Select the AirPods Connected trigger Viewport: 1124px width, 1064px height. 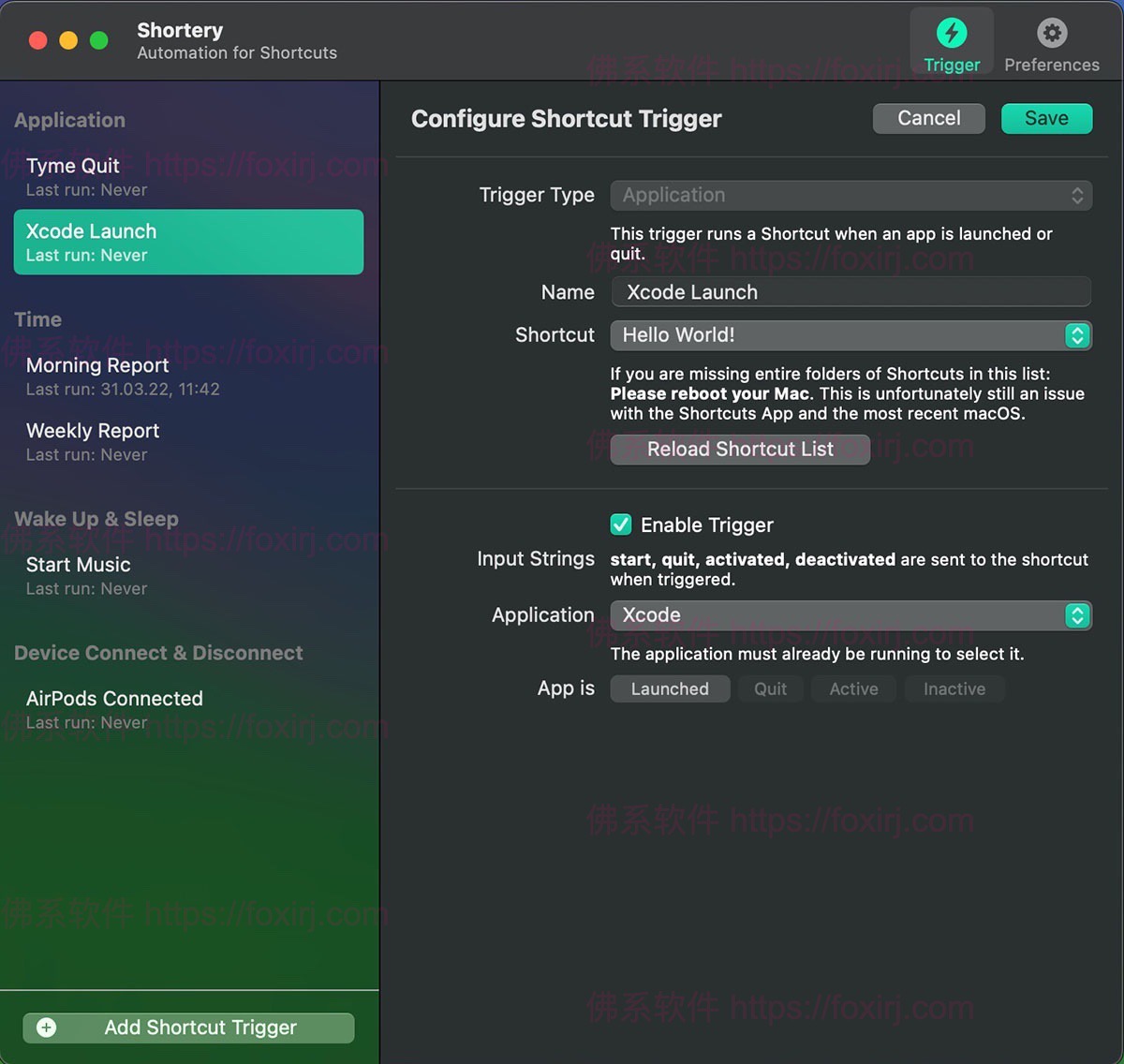tap(187, 709)
